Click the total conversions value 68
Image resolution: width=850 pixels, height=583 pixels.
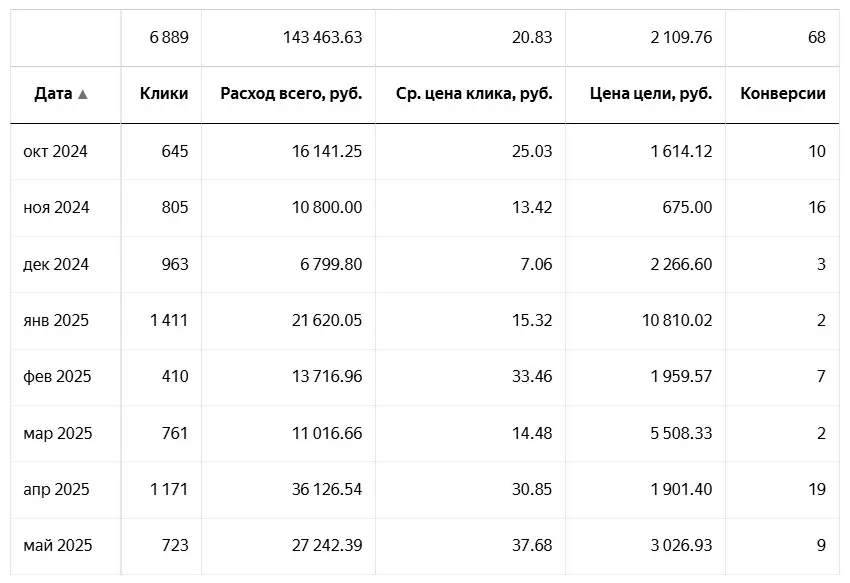[817, 37]
